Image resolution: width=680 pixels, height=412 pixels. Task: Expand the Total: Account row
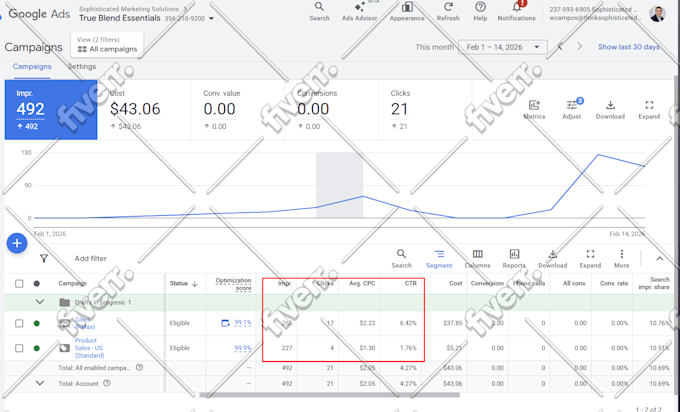point(39,383)
